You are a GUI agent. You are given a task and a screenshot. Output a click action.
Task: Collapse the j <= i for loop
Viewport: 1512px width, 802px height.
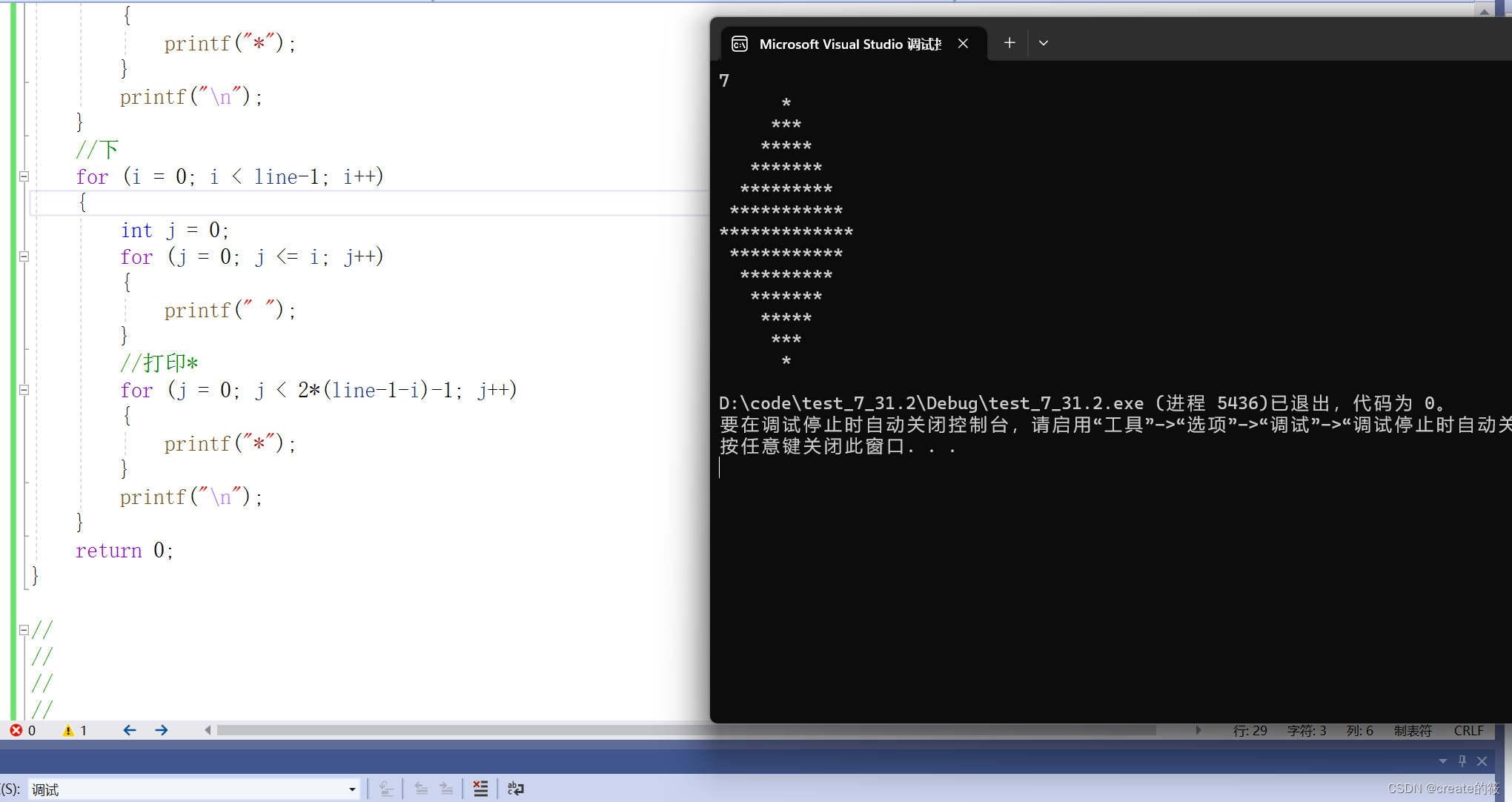[x=24, y=256]
